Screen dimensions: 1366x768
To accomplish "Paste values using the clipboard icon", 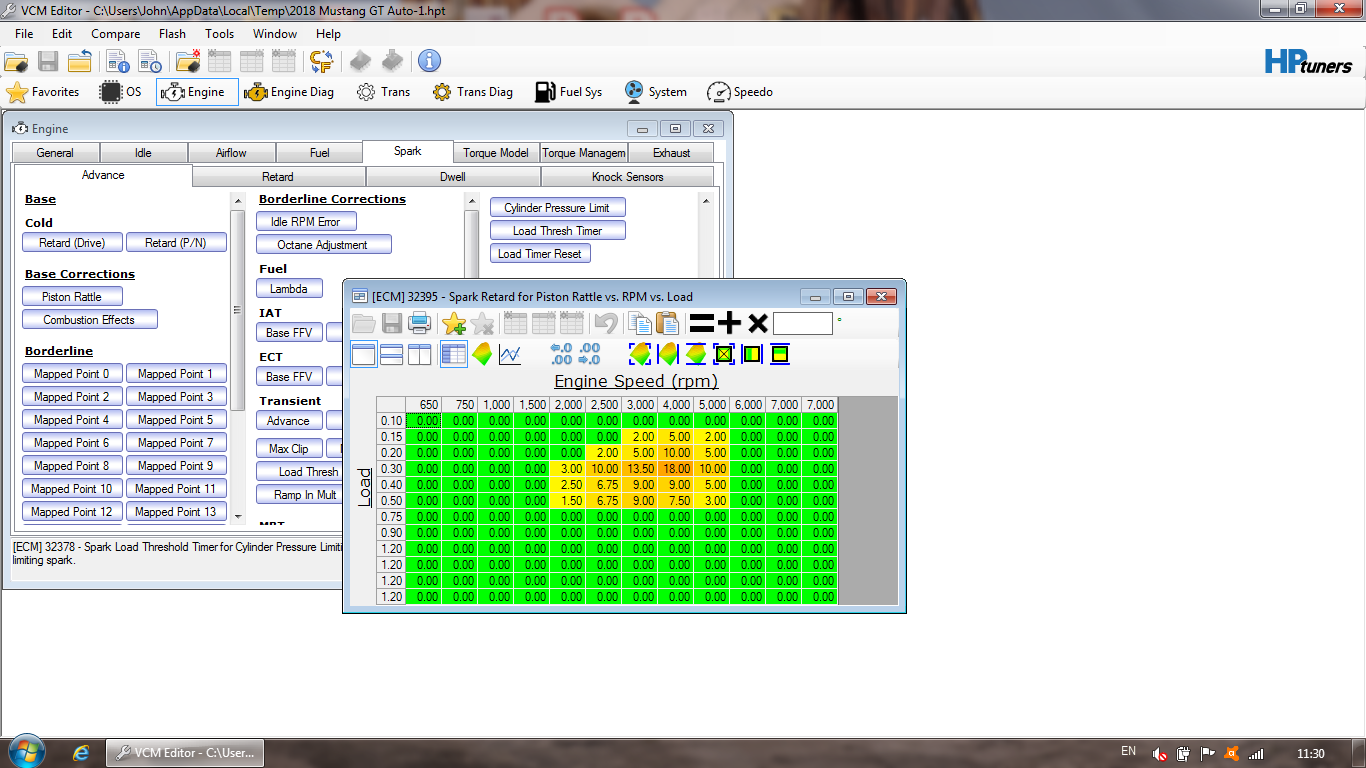I will 667,323.
